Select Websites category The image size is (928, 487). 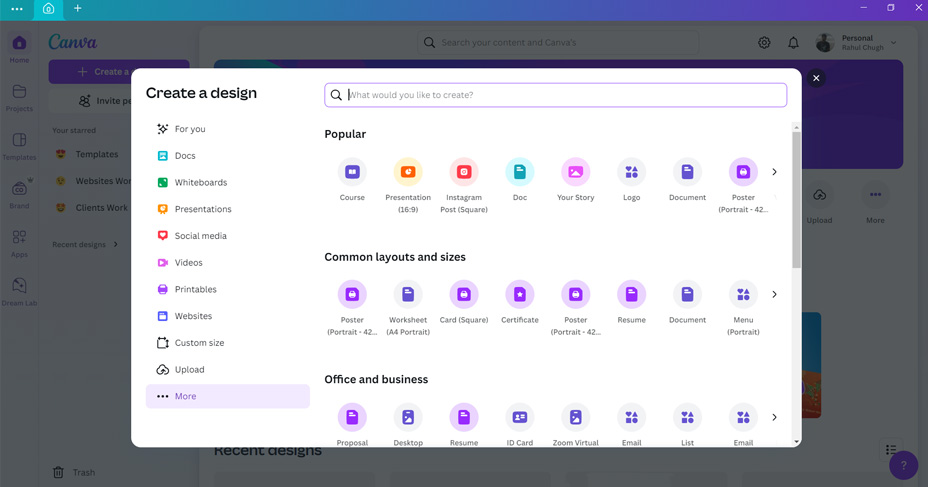[228, 316]
